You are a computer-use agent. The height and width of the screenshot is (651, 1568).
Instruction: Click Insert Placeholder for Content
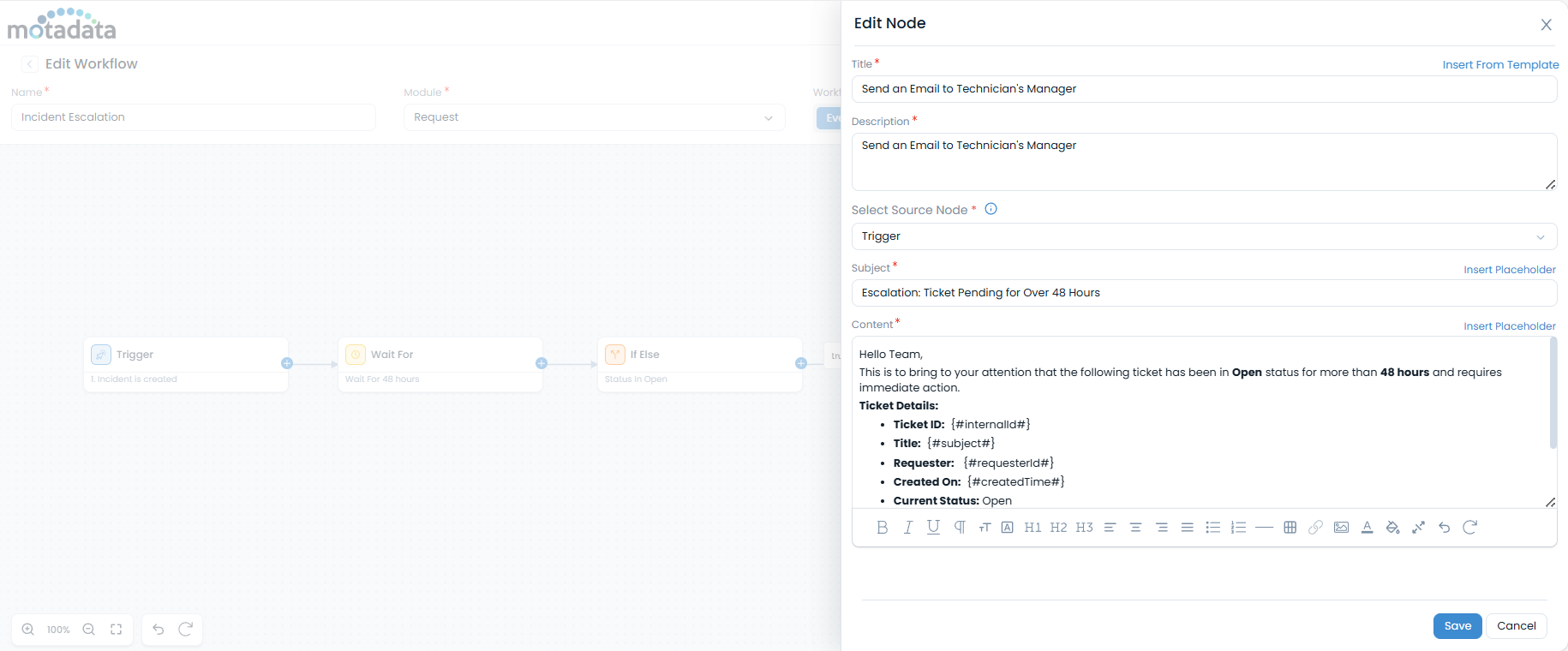[1510, 325]
